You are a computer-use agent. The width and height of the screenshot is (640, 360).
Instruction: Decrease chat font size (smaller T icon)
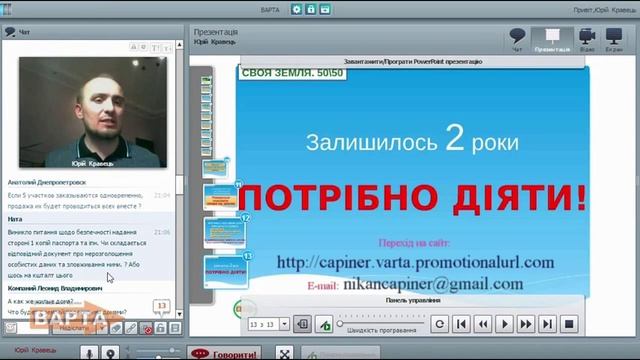click(167, 48)
